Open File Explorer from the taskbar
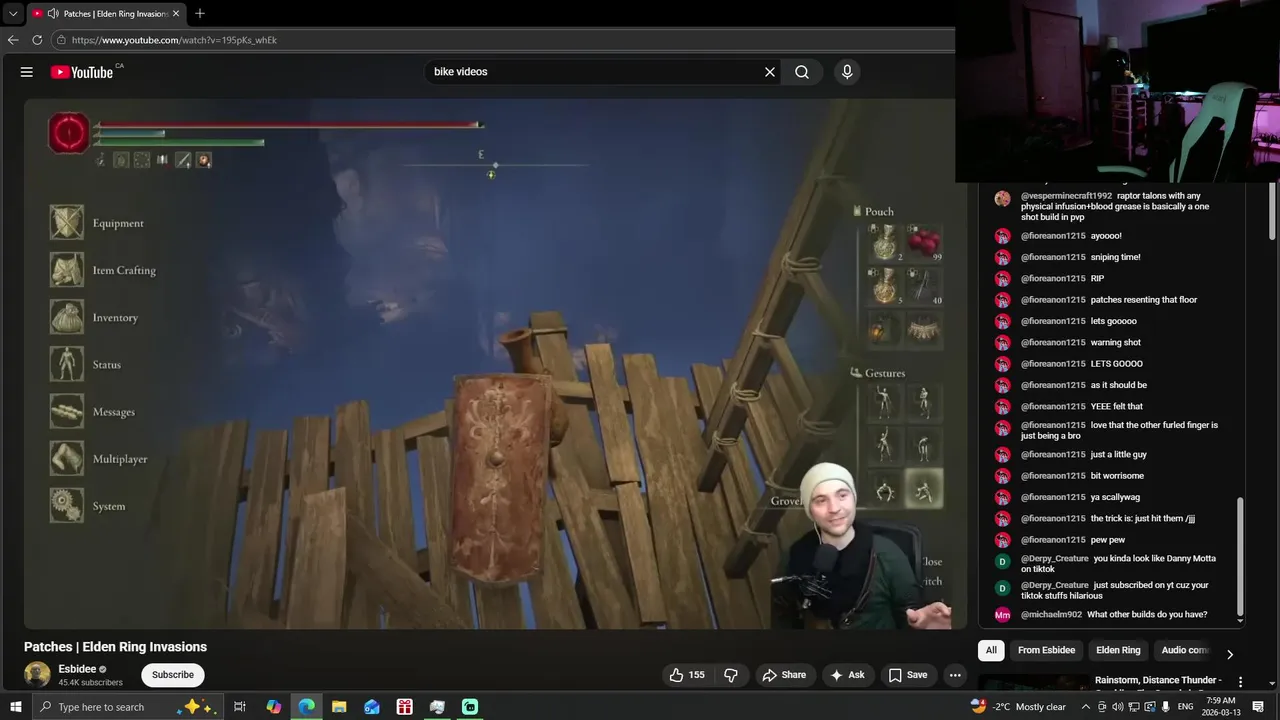This screenshot has height=720, width=1280. [x=339, y=707]
